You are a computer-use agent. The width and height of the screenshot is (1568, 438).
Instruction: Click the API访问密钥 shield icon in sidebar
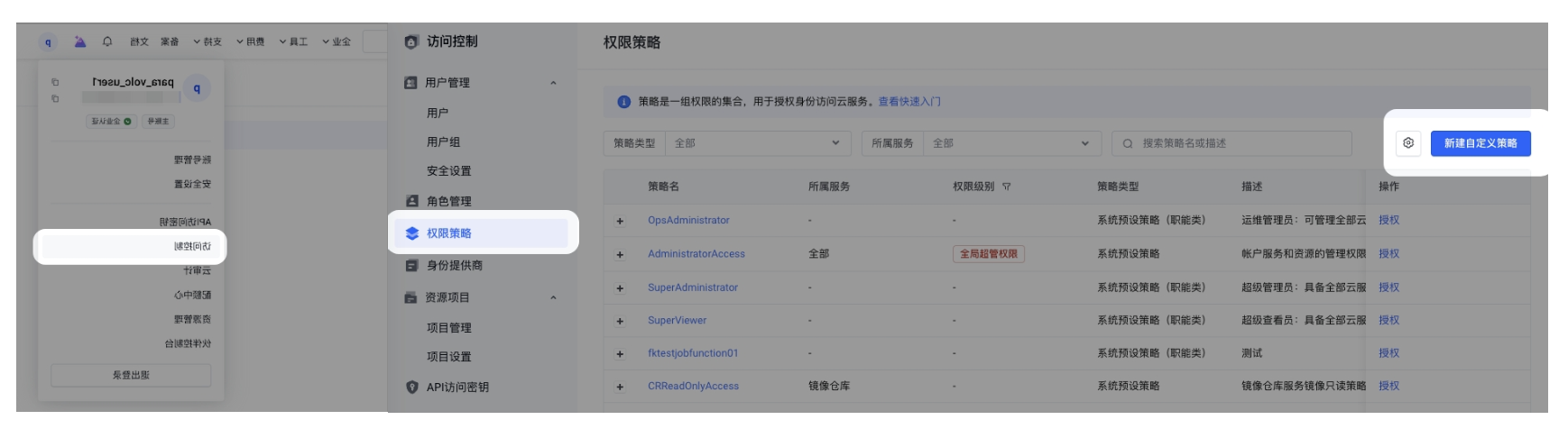click(412, 388)
